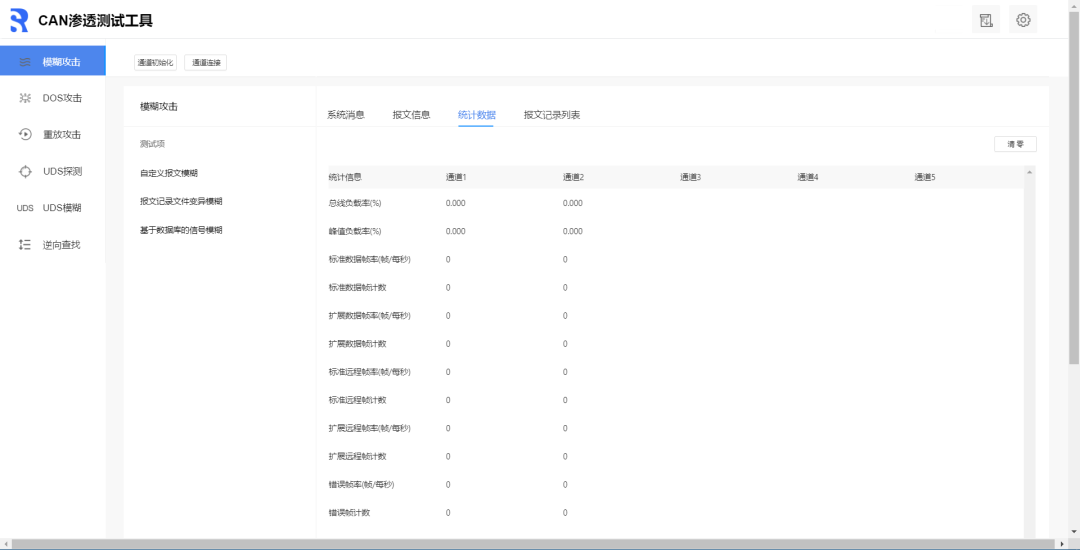Click the fuzz attack (模糊攻击) sidebar icon

pyautogui.click(x=25, y=62)
